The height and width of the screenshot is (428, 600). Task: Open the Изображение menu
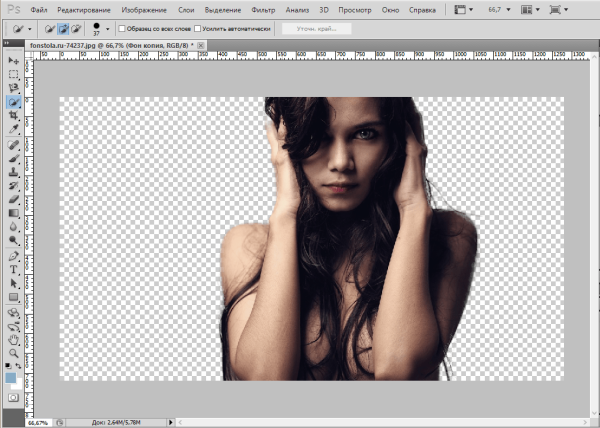click(x=144, y=9)
